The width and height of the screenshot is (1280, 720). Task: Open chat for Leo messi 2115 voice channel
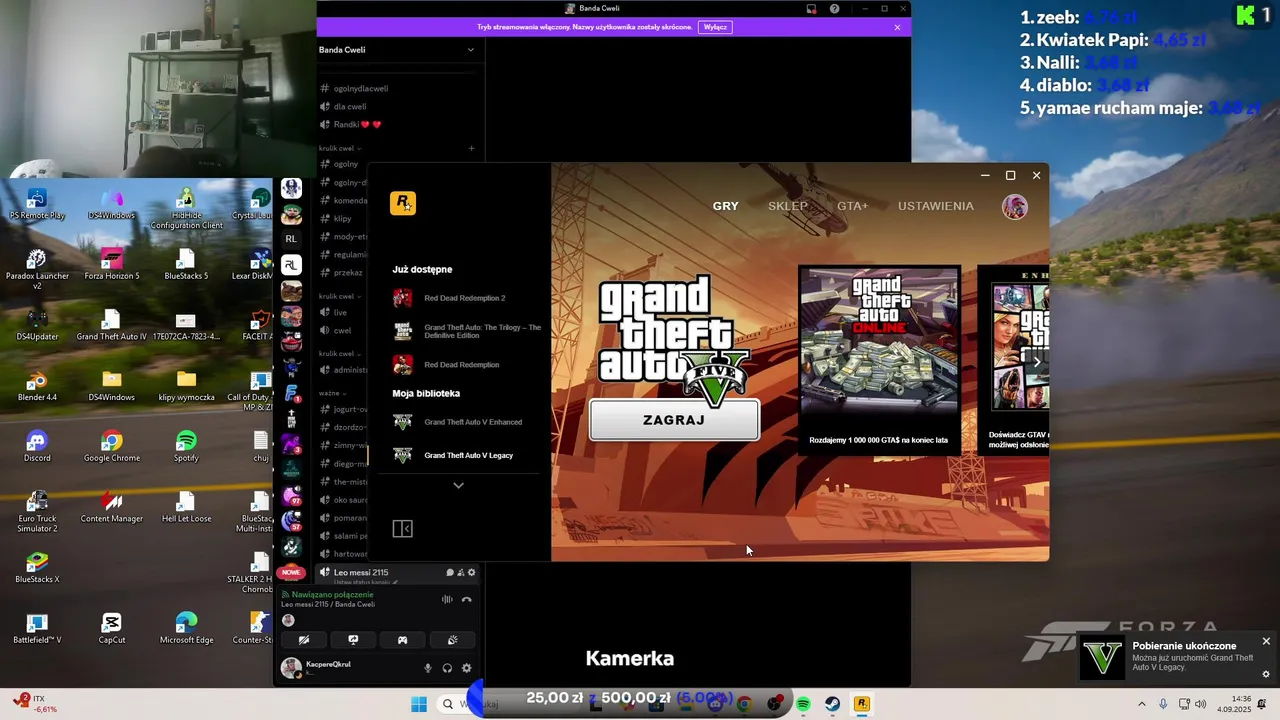pyautogui.click(x=450, y=573)
